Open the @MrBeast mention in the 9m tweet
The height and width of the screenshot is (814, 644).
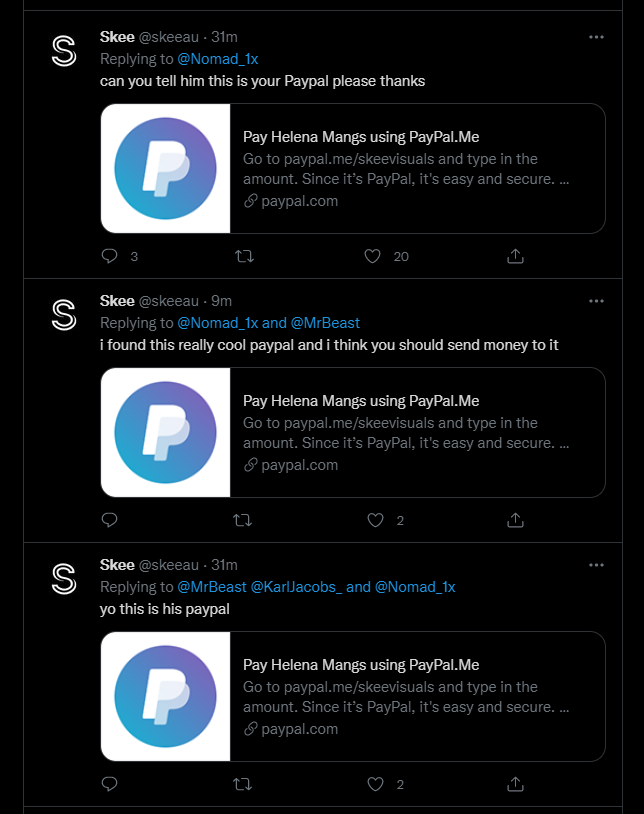click(325, 323)
